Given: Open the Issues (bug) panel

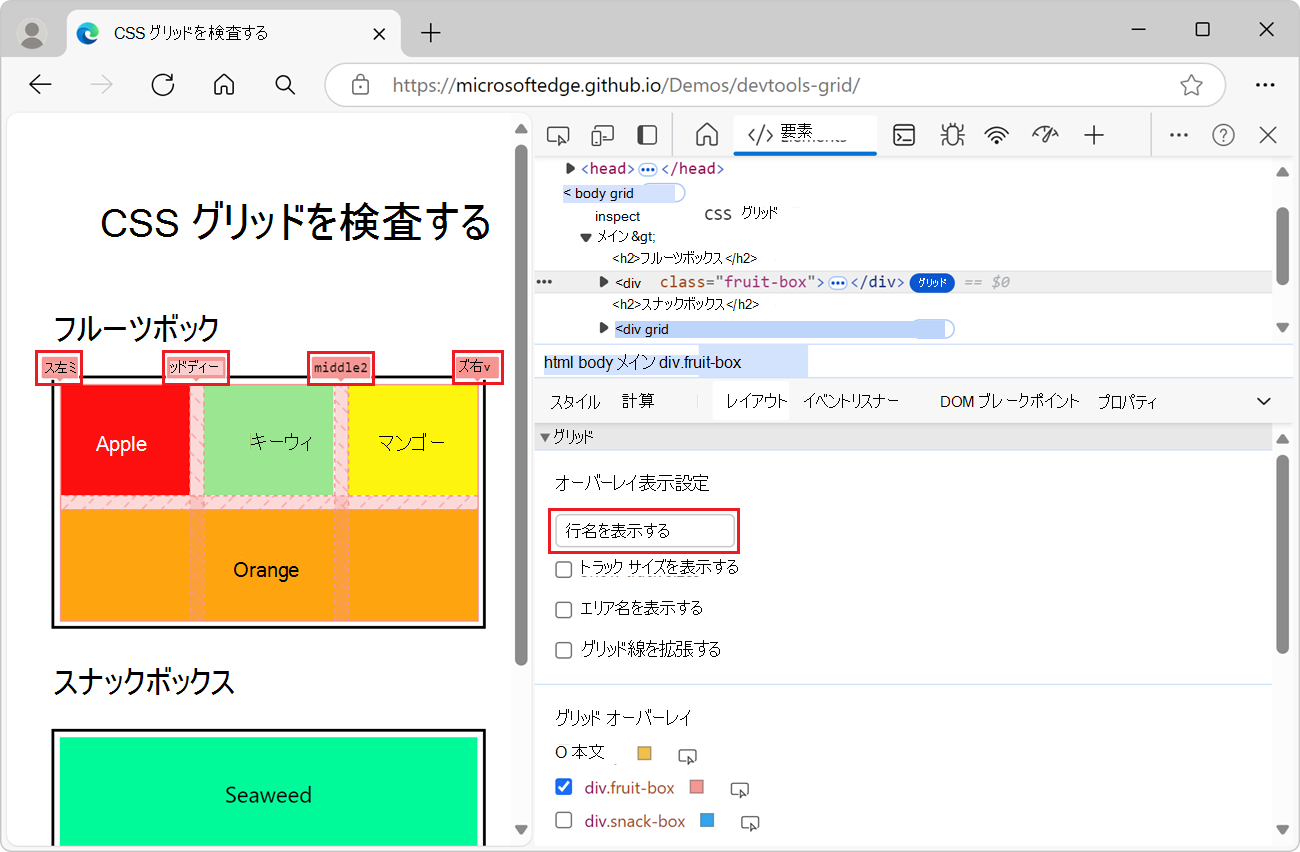Looking at the screenshot, I should [952, 134].
